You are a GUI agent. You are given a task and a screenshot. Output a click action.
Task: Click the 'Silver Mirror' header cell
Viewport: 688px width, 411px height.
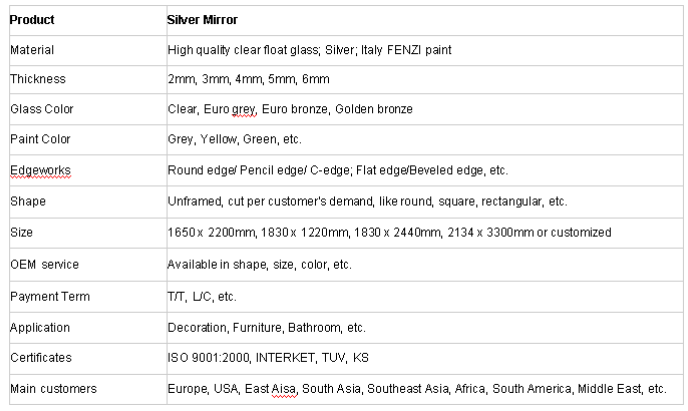click(x=202, y=19)
